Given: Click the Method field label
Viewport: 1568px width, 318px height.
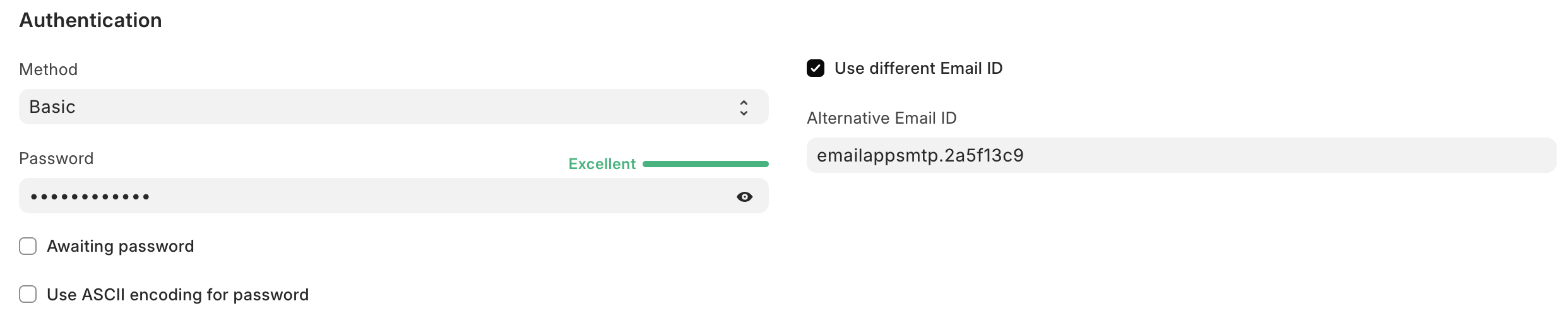Looking at the screenshot, I should (x=49, y=69).
